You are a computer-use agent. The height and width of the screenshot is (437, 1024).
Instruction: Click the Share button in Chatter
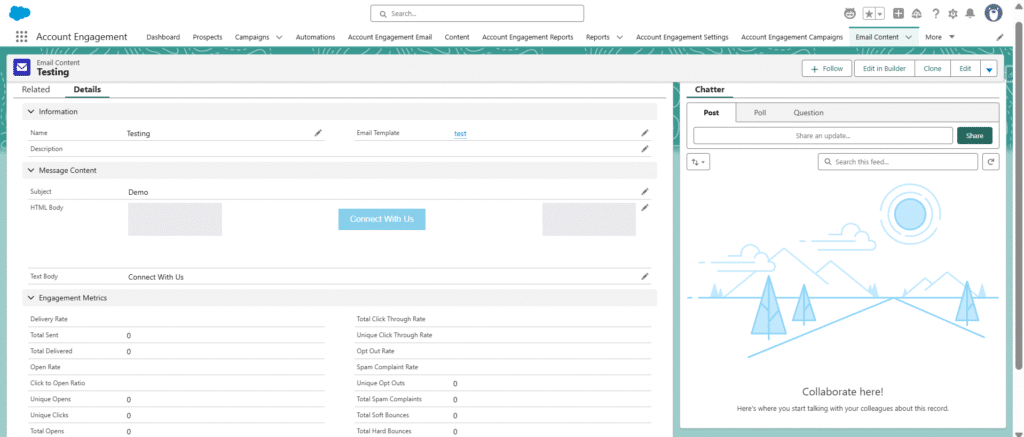(x=974, y=135)
